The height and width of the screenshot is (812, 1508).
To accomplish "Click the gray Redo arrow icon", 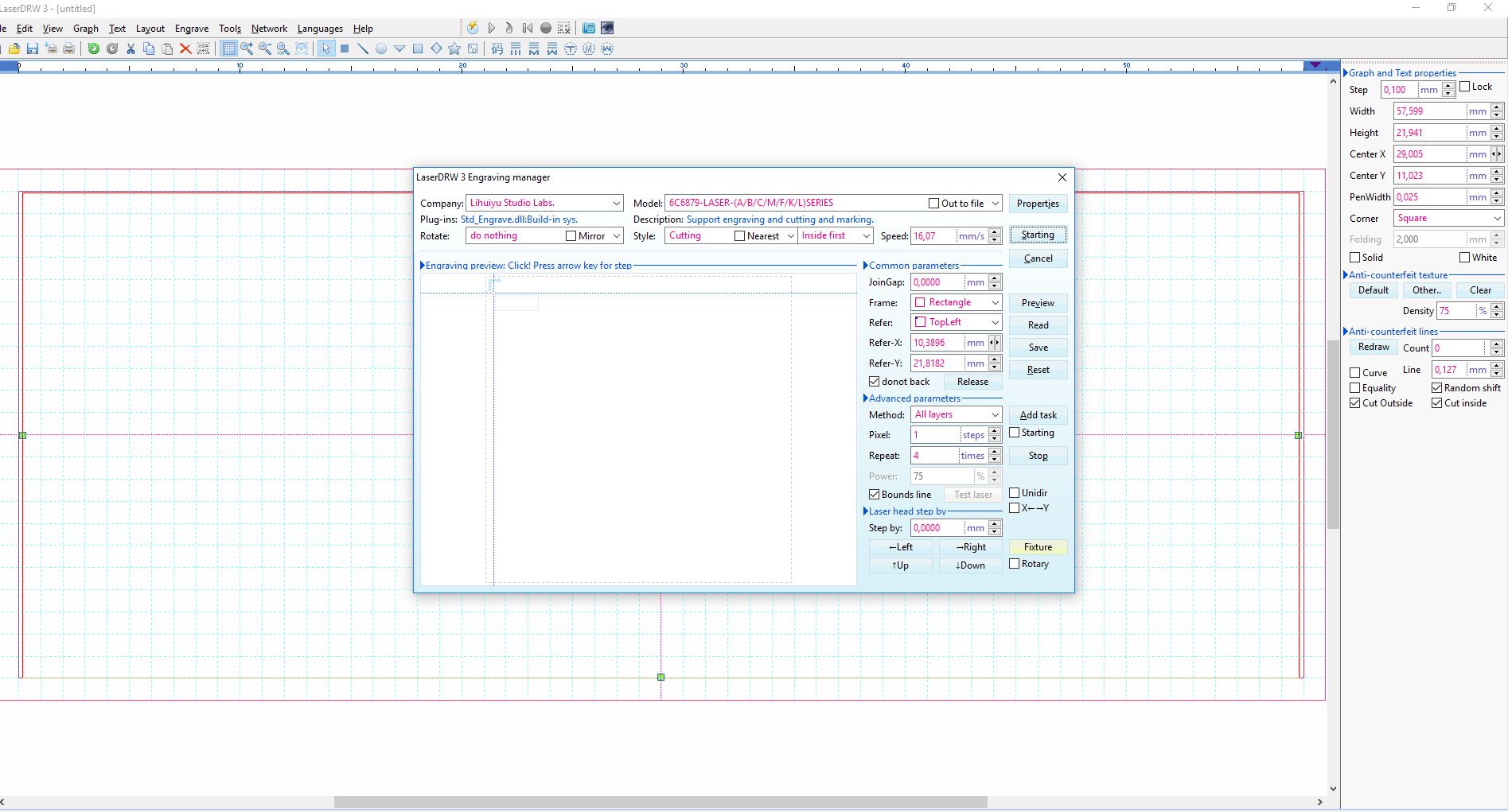I will 112,49.
